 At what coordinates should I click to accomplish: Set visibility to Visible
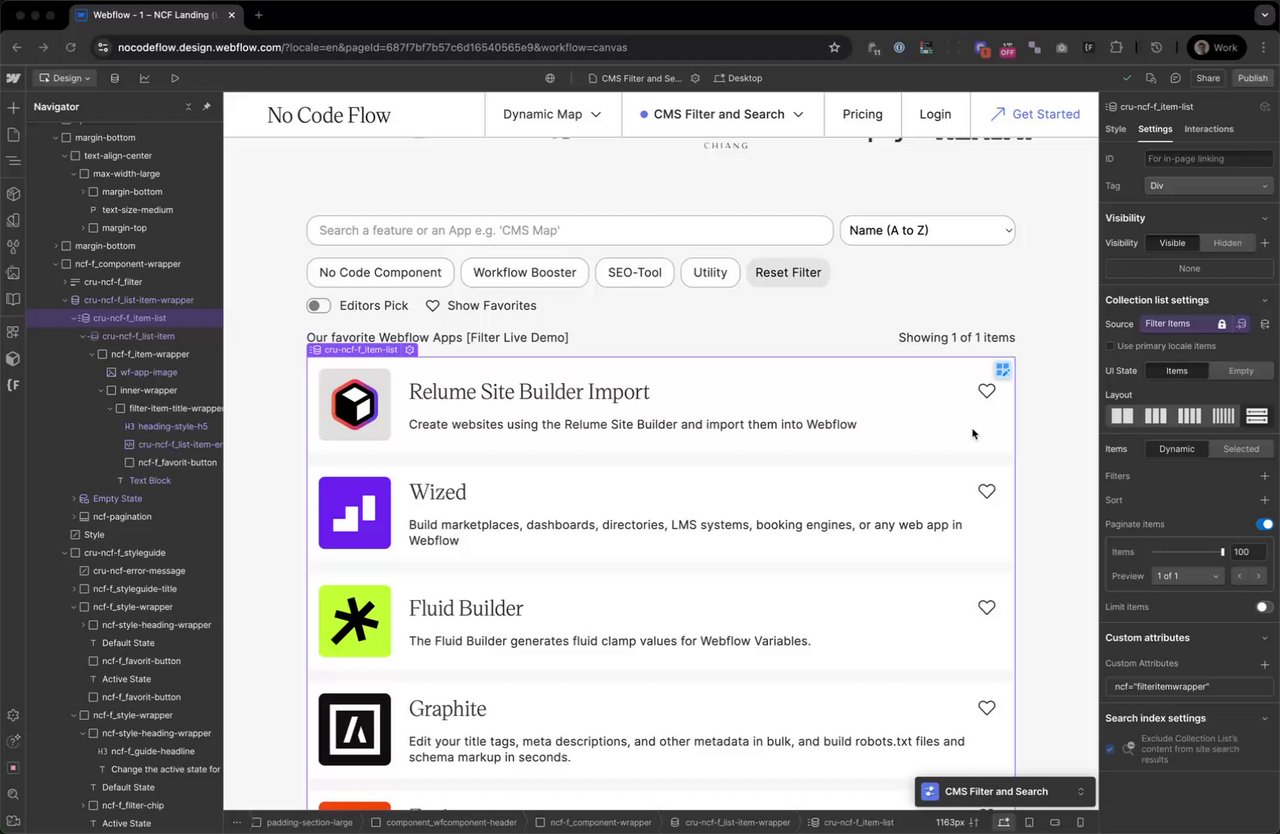[1172, 243]
